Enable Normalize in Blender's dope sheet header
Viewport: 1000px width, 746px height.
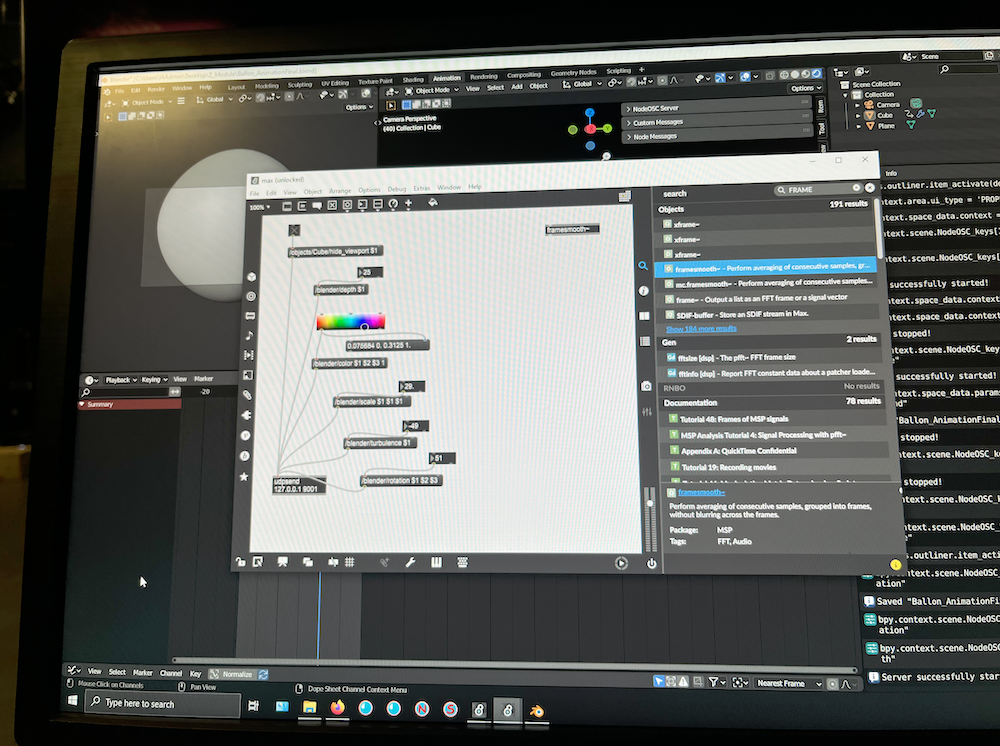(233, 673)
